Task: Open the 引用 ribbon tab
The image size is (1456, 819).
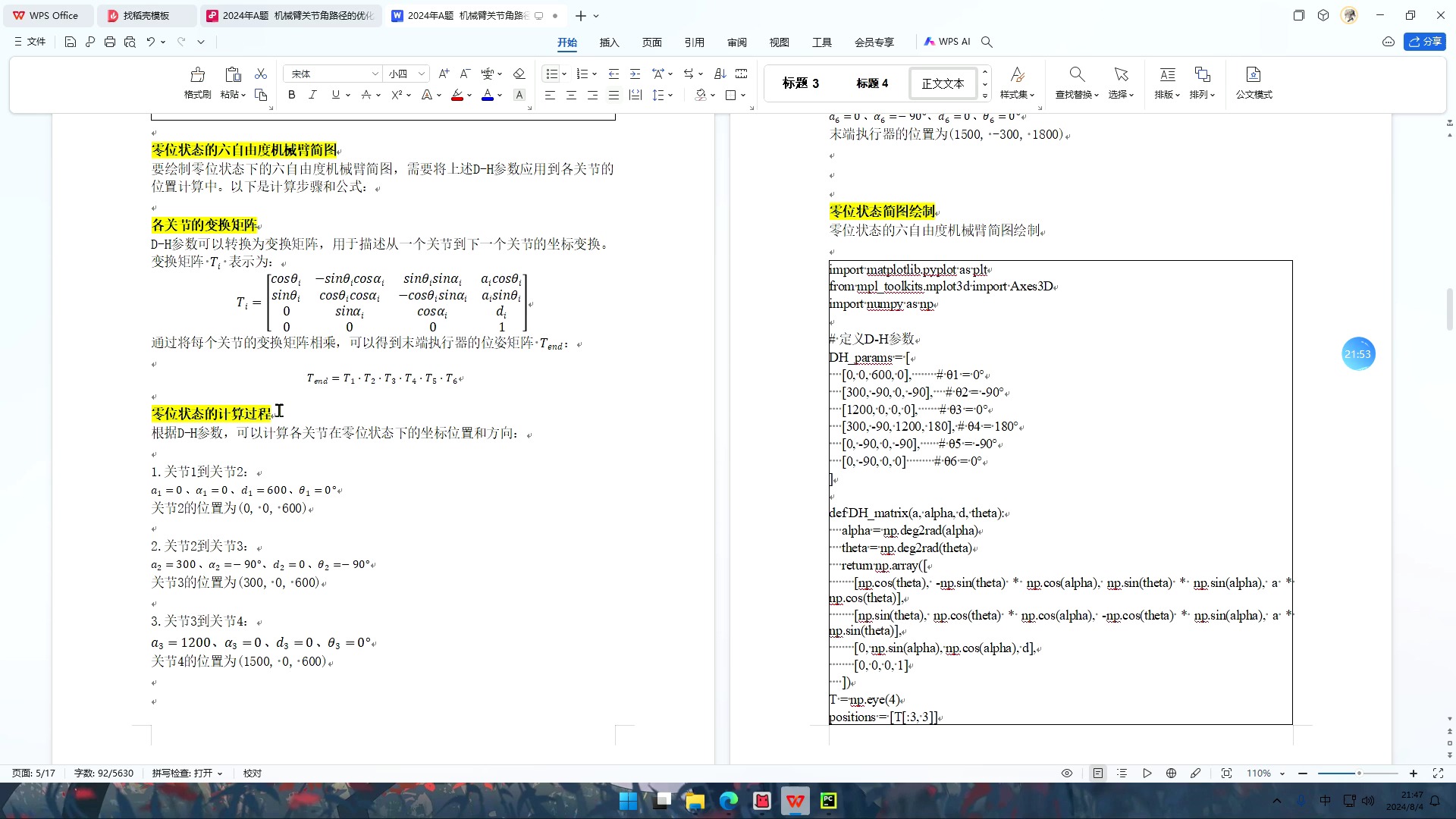Action: coord(695,41)
